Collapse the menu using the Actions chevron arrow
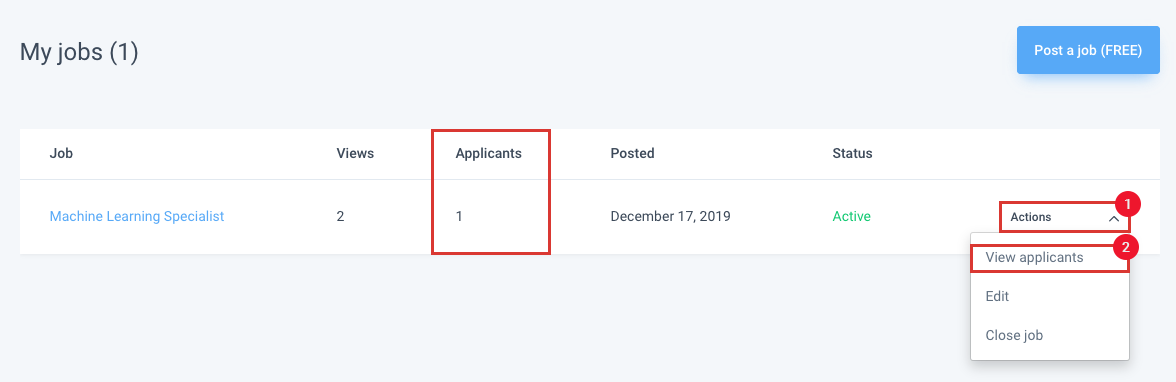This screenshot has width=1176, height=382. tap(1114, 218)
